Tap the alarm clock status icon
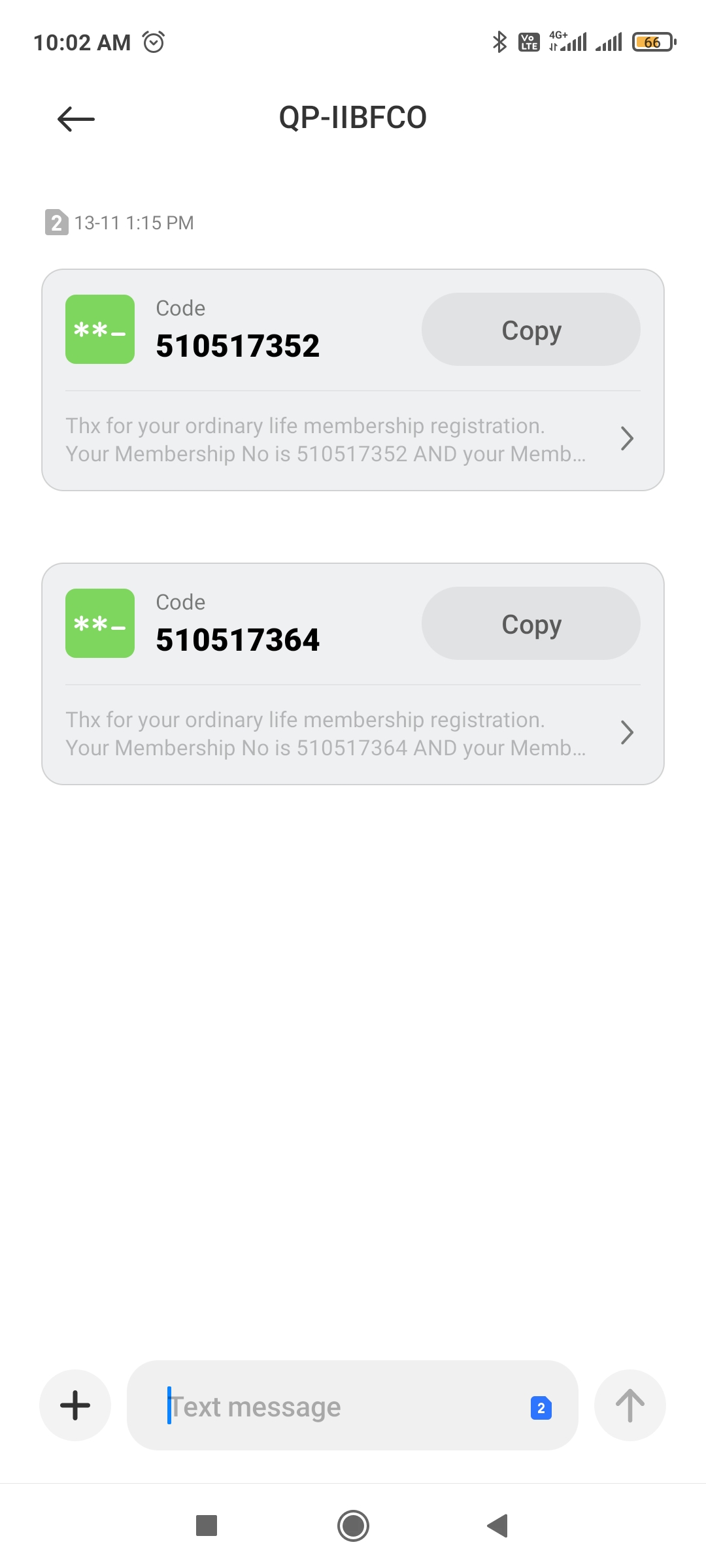The image size is (706, 1568). pyautogui.click(x=154, y=42)
